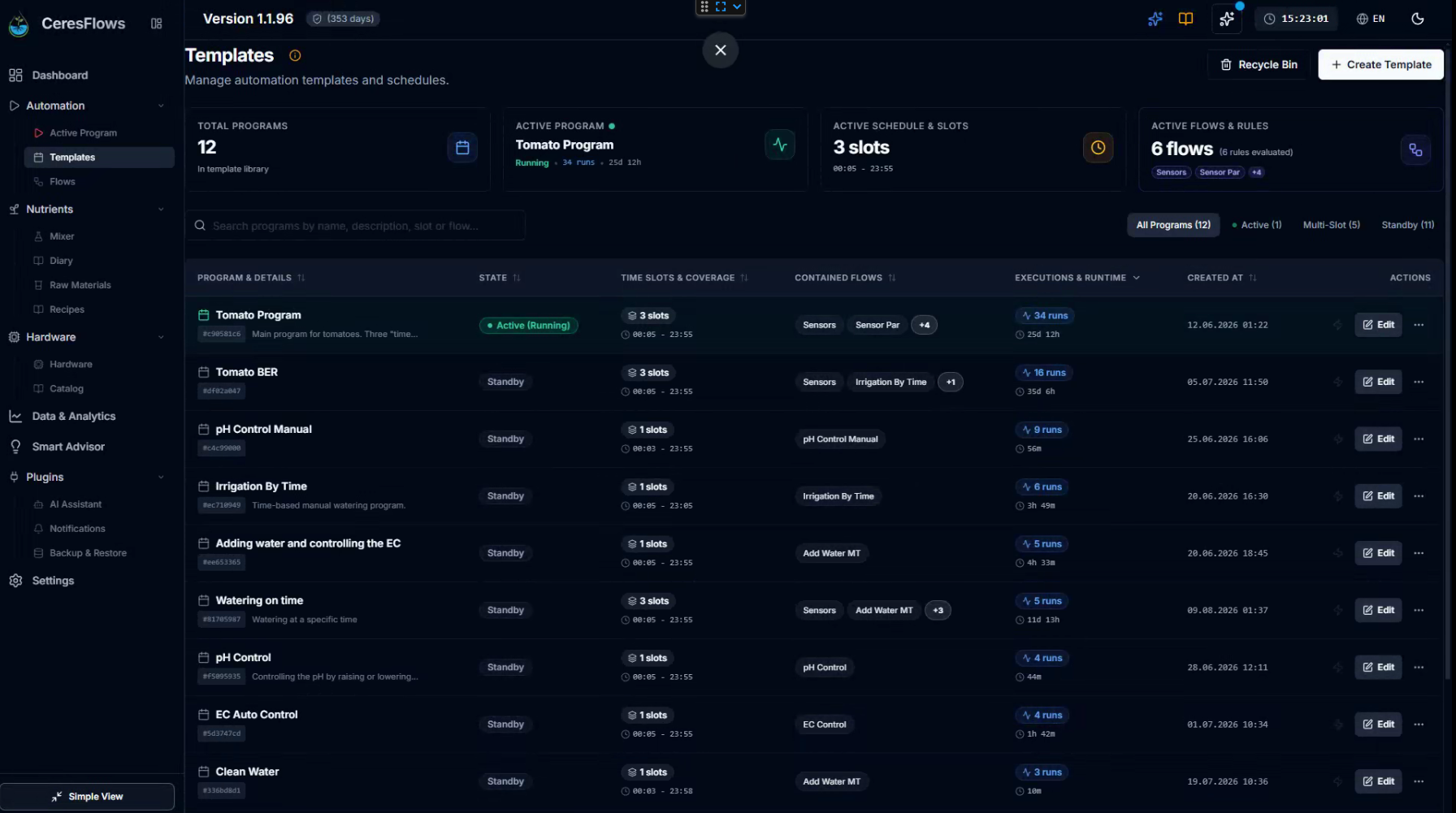1456x813 pixels.
Task: Open the EN language selector
Action: click(x=1371, y=19)
